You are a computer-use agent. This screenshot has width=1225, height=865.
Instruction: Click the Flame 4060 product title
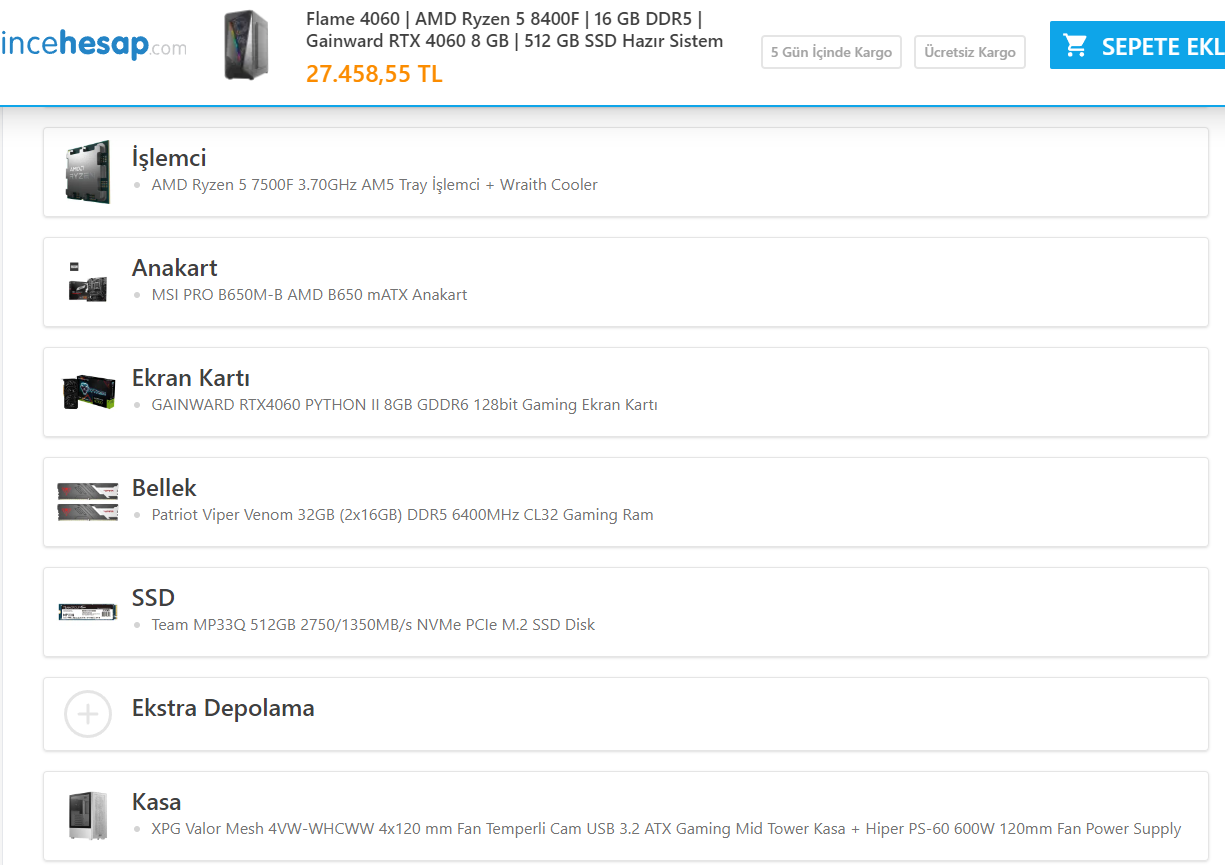(x=514, y=30)
